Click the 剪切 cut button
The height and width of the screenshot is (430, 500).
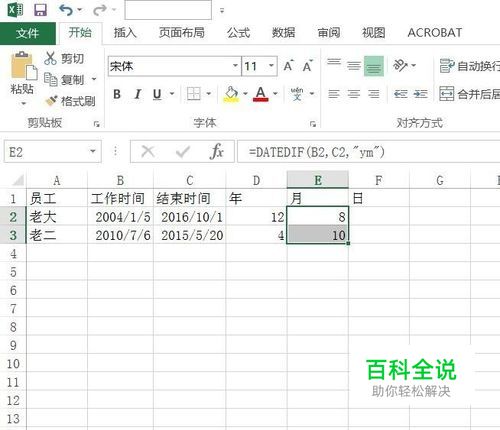coord(64,58)
